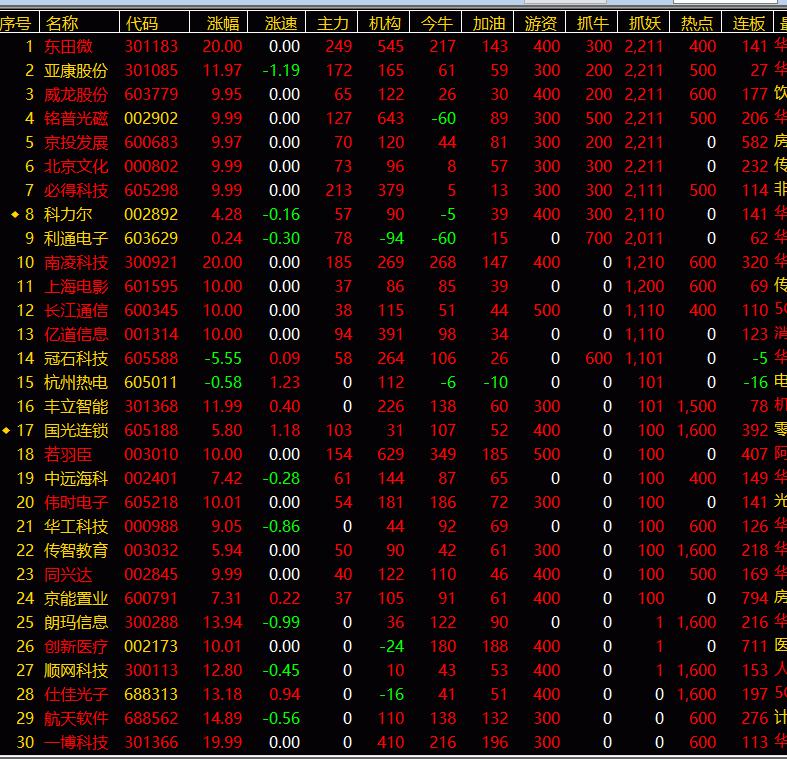Sort by the 机构 column header
The image size is (787, 759).
pyautogui.click(x=384, y=23)
